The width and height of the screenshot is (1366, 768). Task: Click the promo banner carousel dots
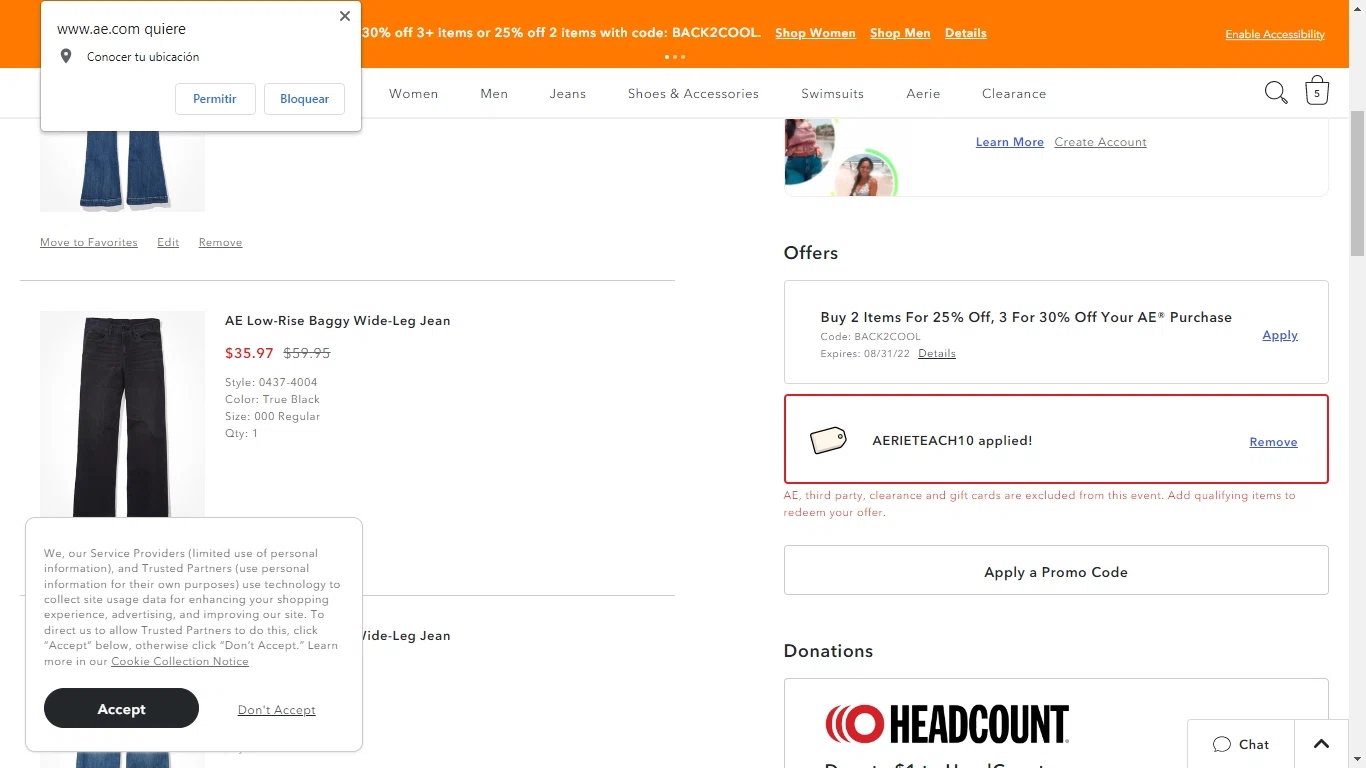(675, 57)
